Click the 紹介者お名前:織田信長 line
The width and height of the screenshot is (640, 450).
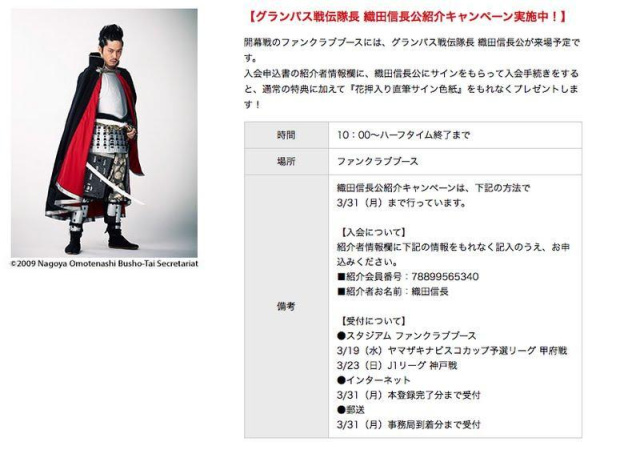[393, 292]
